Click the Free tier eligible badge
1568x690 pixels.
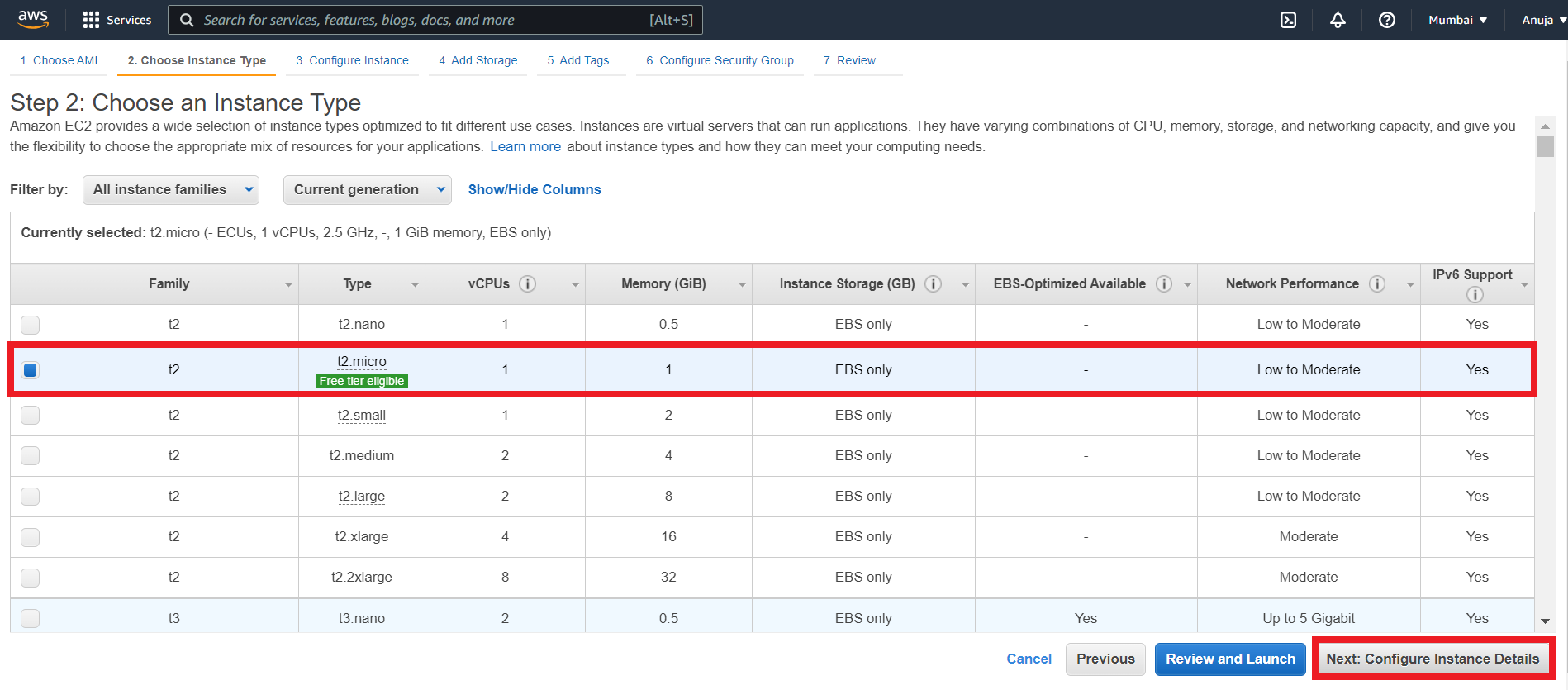[x=362, y=381]
